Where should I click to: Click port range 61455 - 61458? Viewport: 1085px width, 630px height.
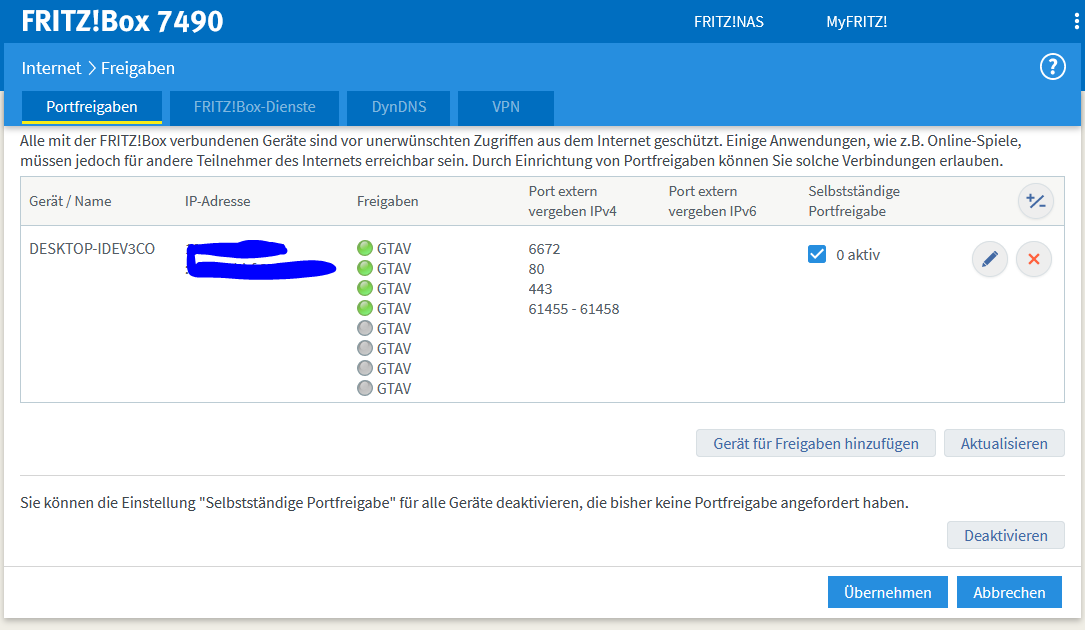coord(574,309)
